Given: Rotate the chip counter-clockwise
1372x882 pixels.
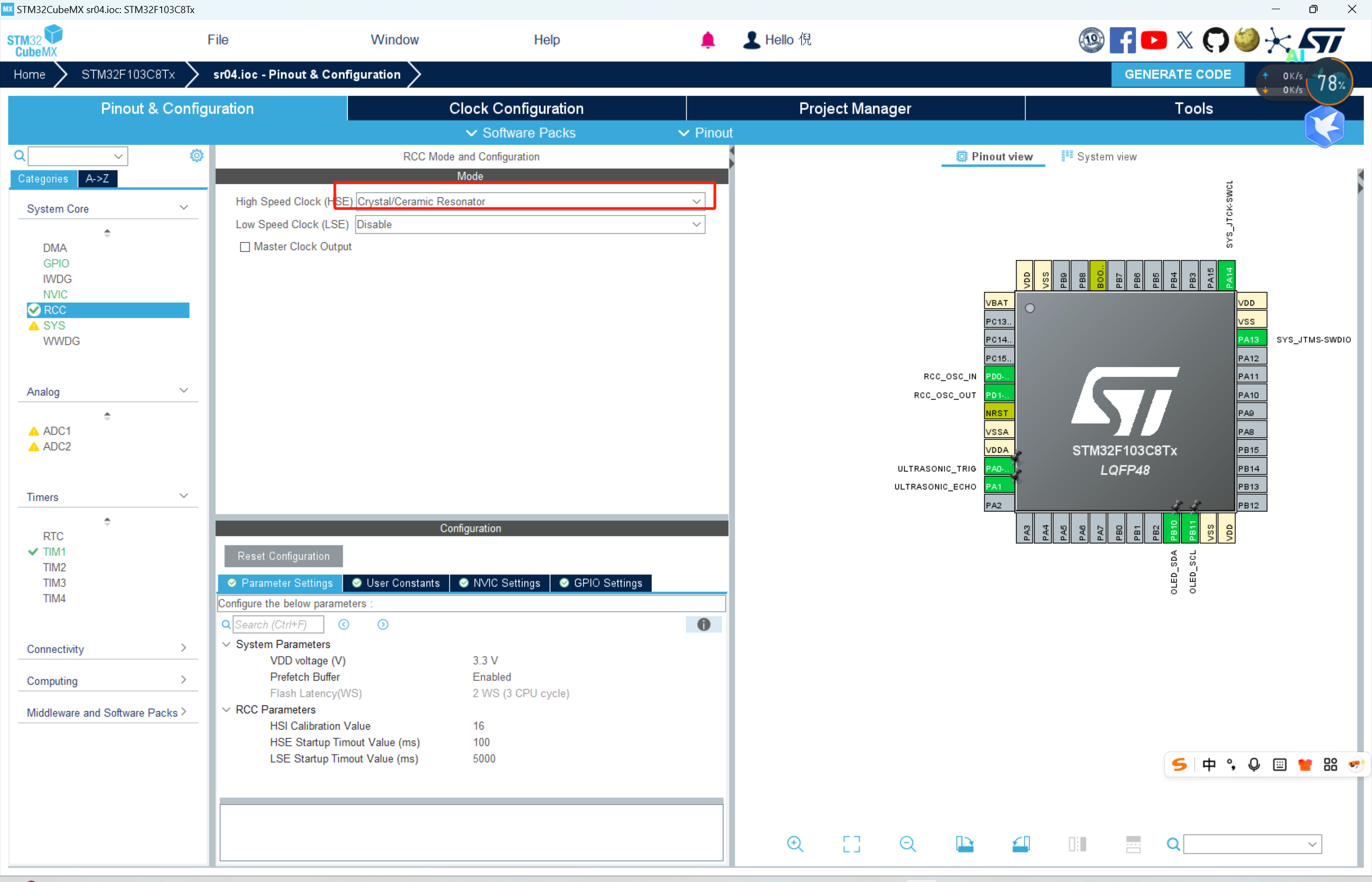Looking at the screenshot, I should [1020, 844].
